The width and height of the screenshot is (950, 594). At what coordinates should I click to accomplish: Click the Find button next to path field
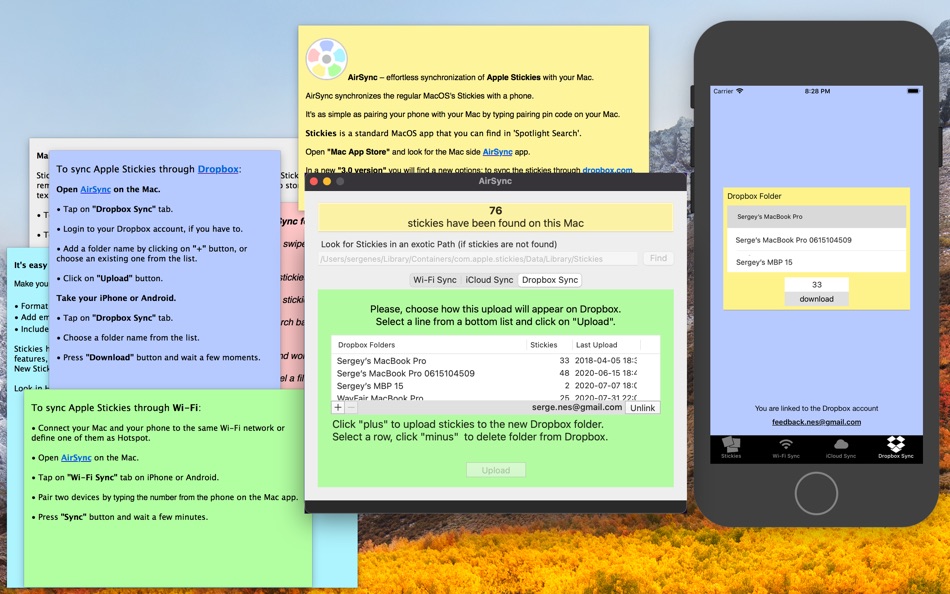[x=658, y=258]
